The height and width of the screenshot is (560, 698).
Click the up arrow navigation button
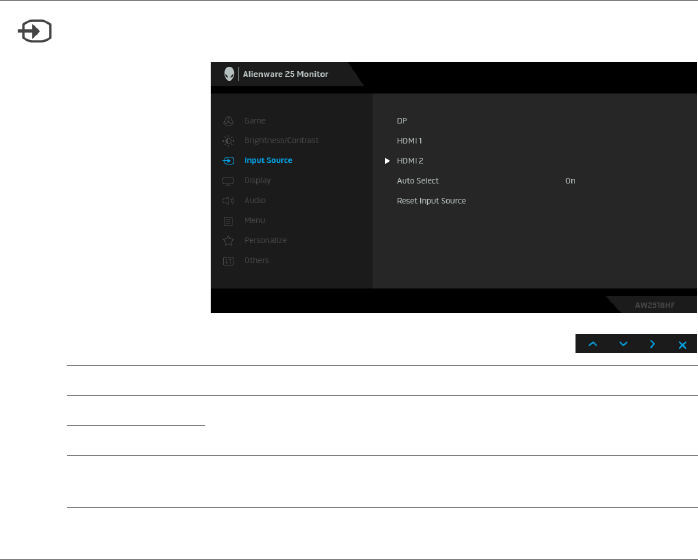[x=593, y=344]
